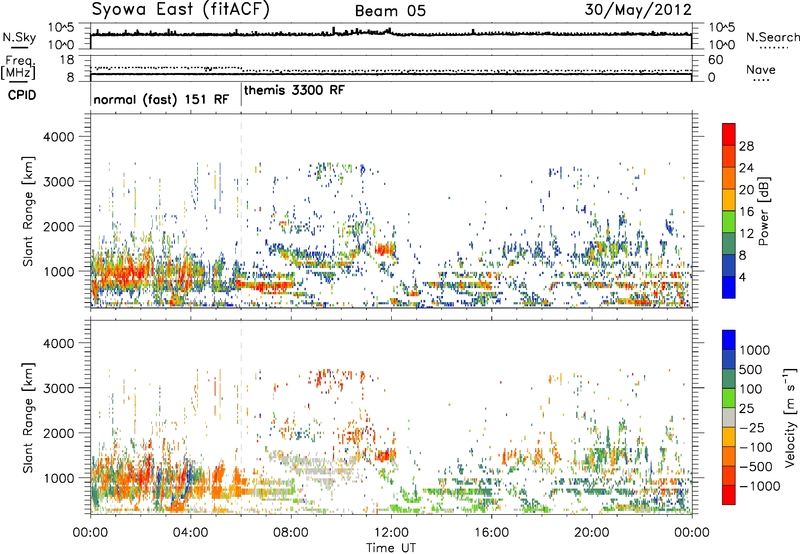This screenshot has height=554, width=800.
Task: Click the 'Time UT' axis title
Action: (391, 548)
